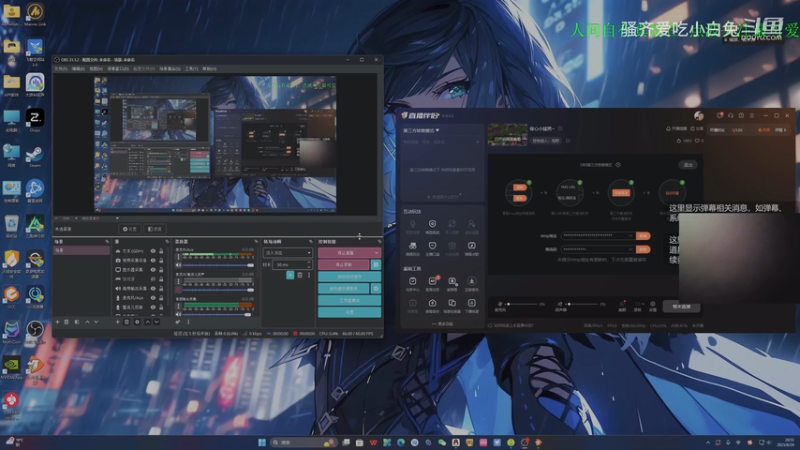The height and width of the screenshot is (450, 800).
Task: Open OBS Tools menu
Action: pos(191,68)
